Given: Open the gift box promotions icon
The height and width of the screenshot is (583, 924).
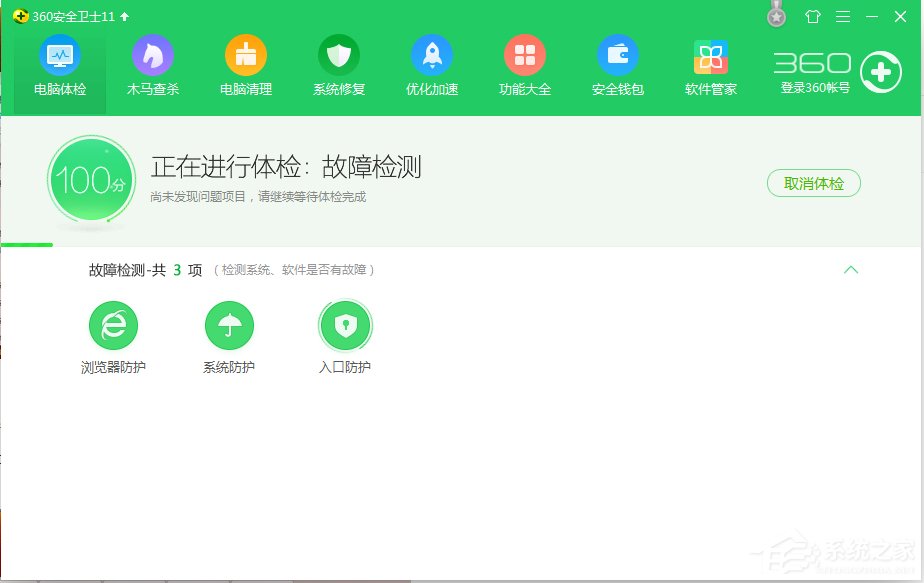Looking at the screenshot, I should pos(812,17).
